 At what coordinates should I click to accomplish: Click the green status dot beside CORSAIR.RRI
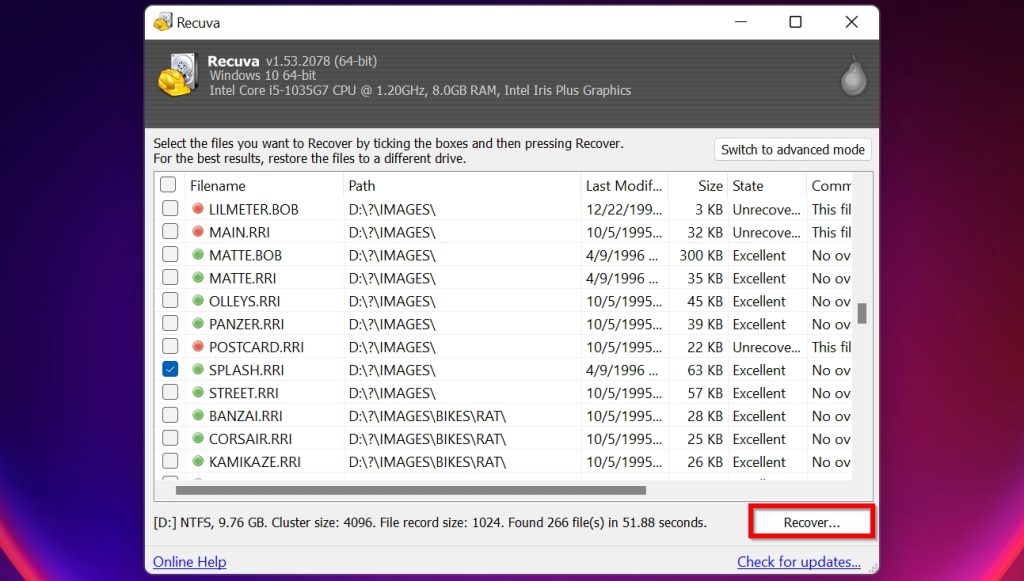tap(198, 439)
